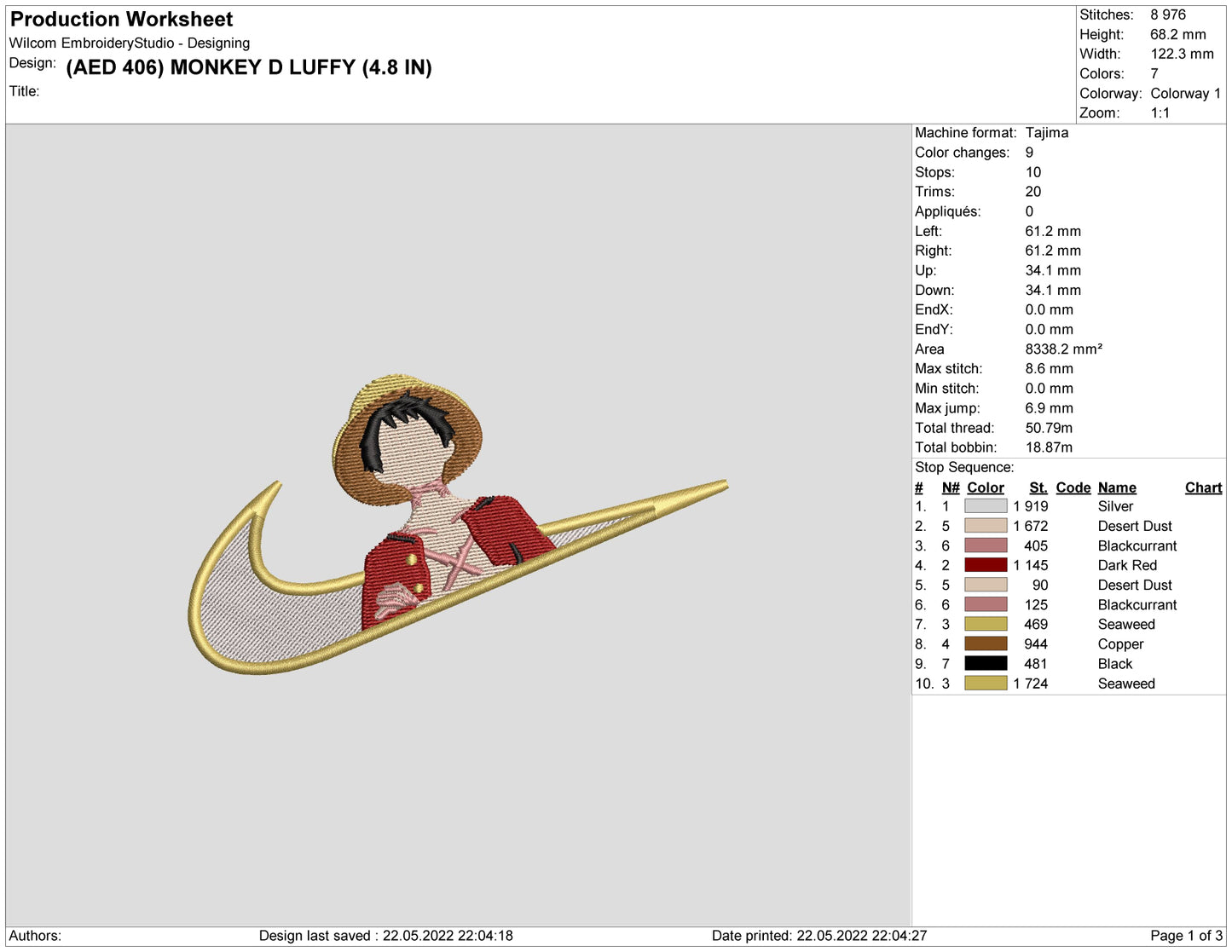Image resolution: width=1232 pixels, height=952 pixels.
Task: Click the stitch count '1 919' for Silver
Action: (x=1031, y=506)
